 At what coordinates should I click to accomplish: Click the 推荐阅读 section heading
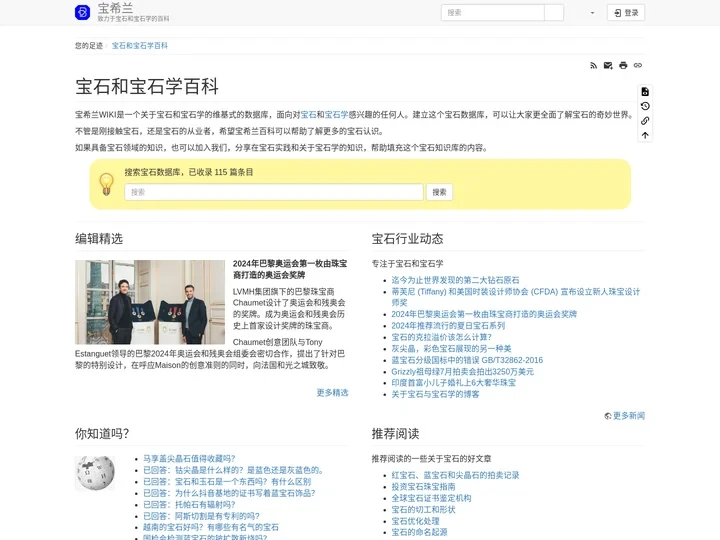(395, 433)
